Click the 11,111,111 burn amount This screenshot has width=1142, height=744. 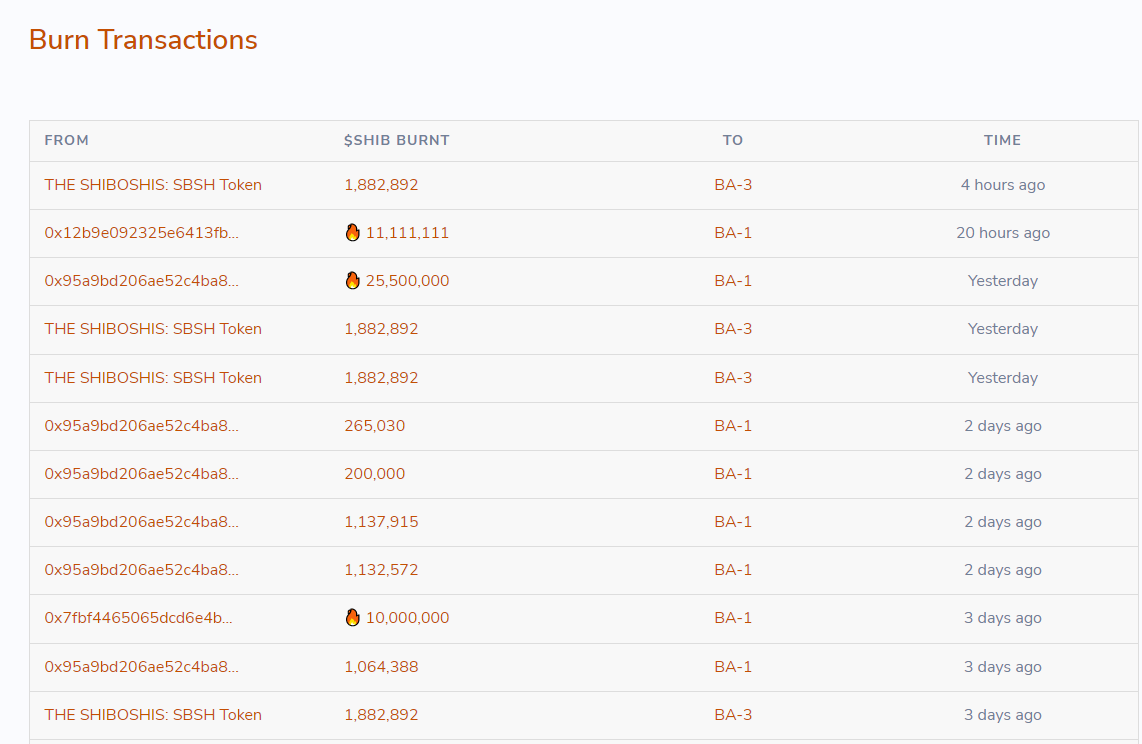pos(407,233)
